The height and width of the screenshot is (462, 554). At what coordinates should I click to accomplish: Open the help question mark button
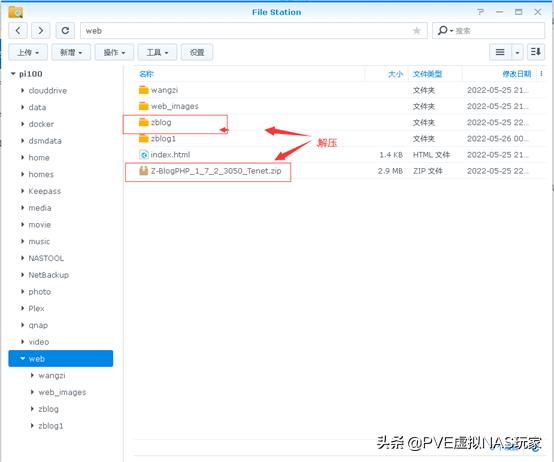480,12
